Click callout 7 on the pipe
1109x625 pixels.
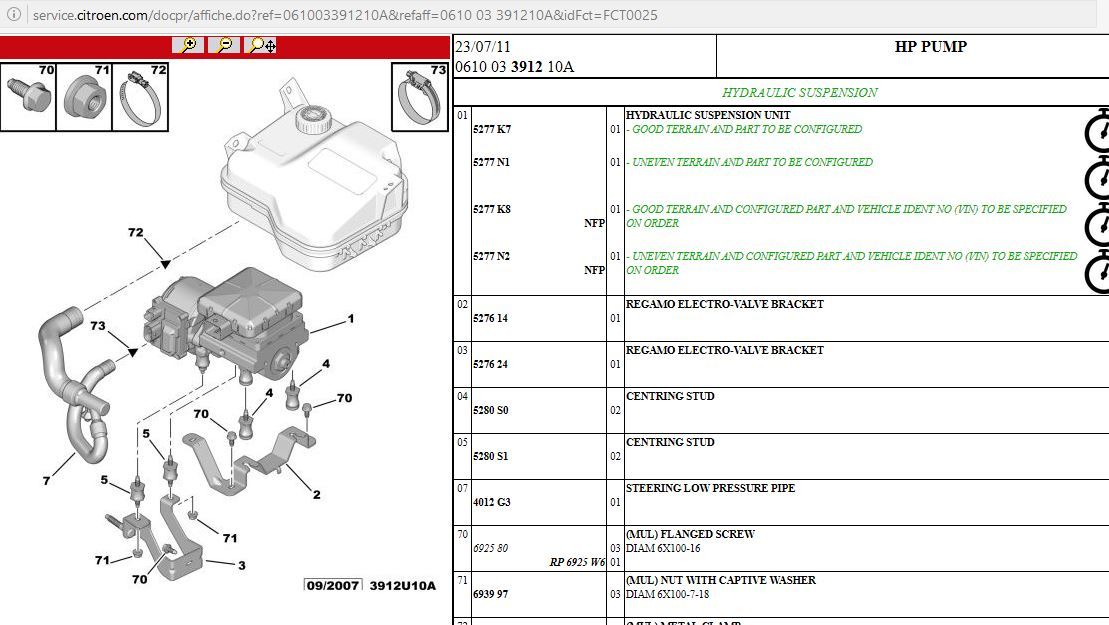(46, 481)
